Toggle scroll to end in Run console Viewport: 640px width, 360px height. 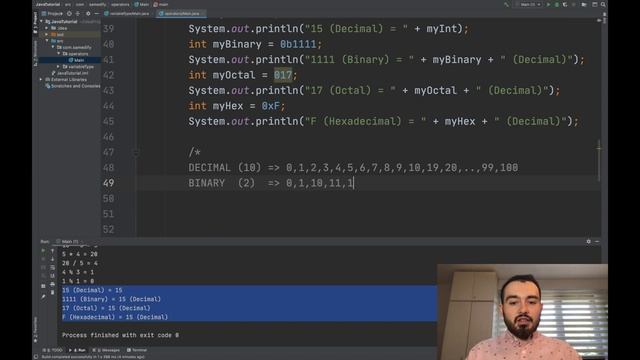(x=52, y=276)
